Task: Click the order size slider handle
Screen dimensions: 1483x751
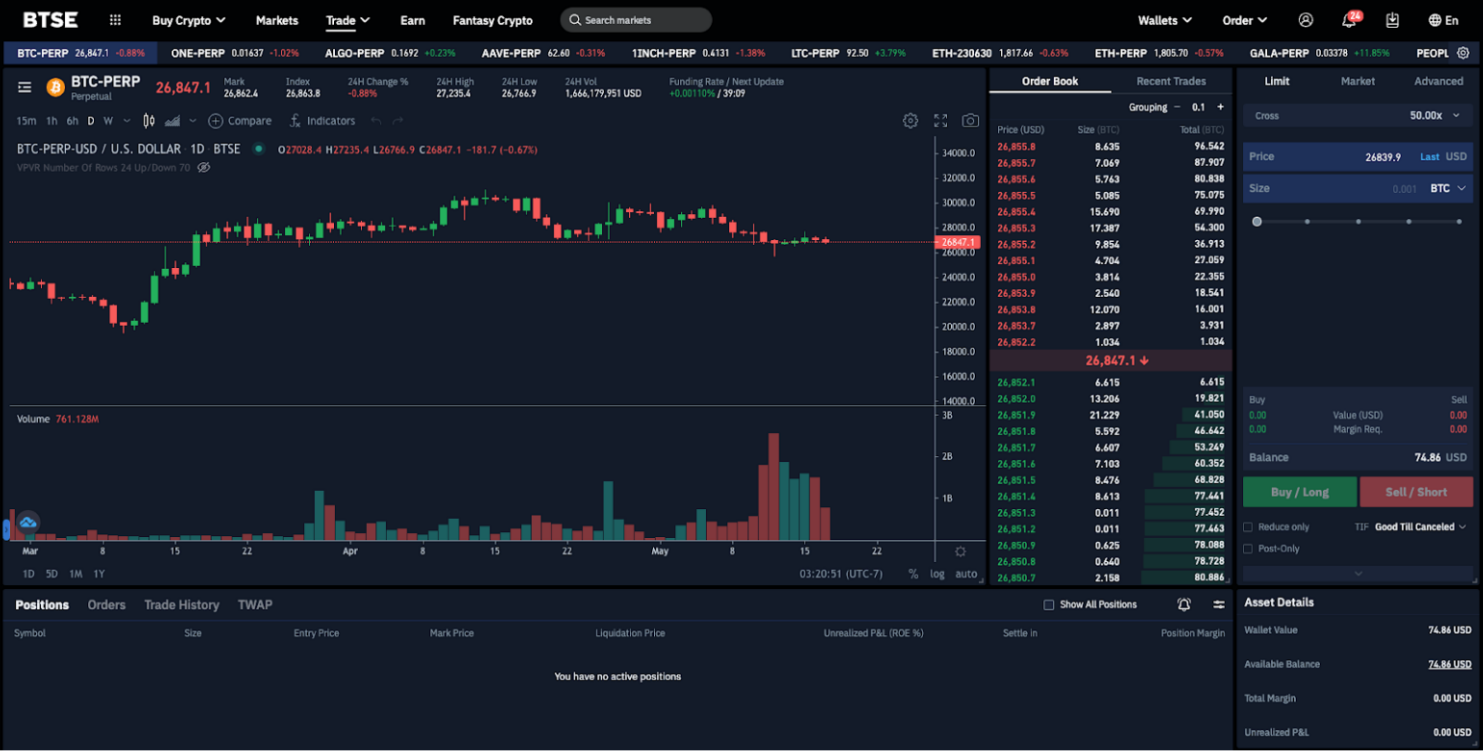Action: click(1257, 222)
